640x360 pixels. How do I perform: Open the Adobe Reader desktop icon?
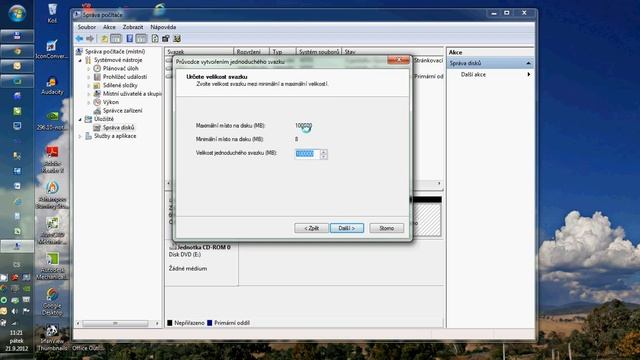coord(52,160)
